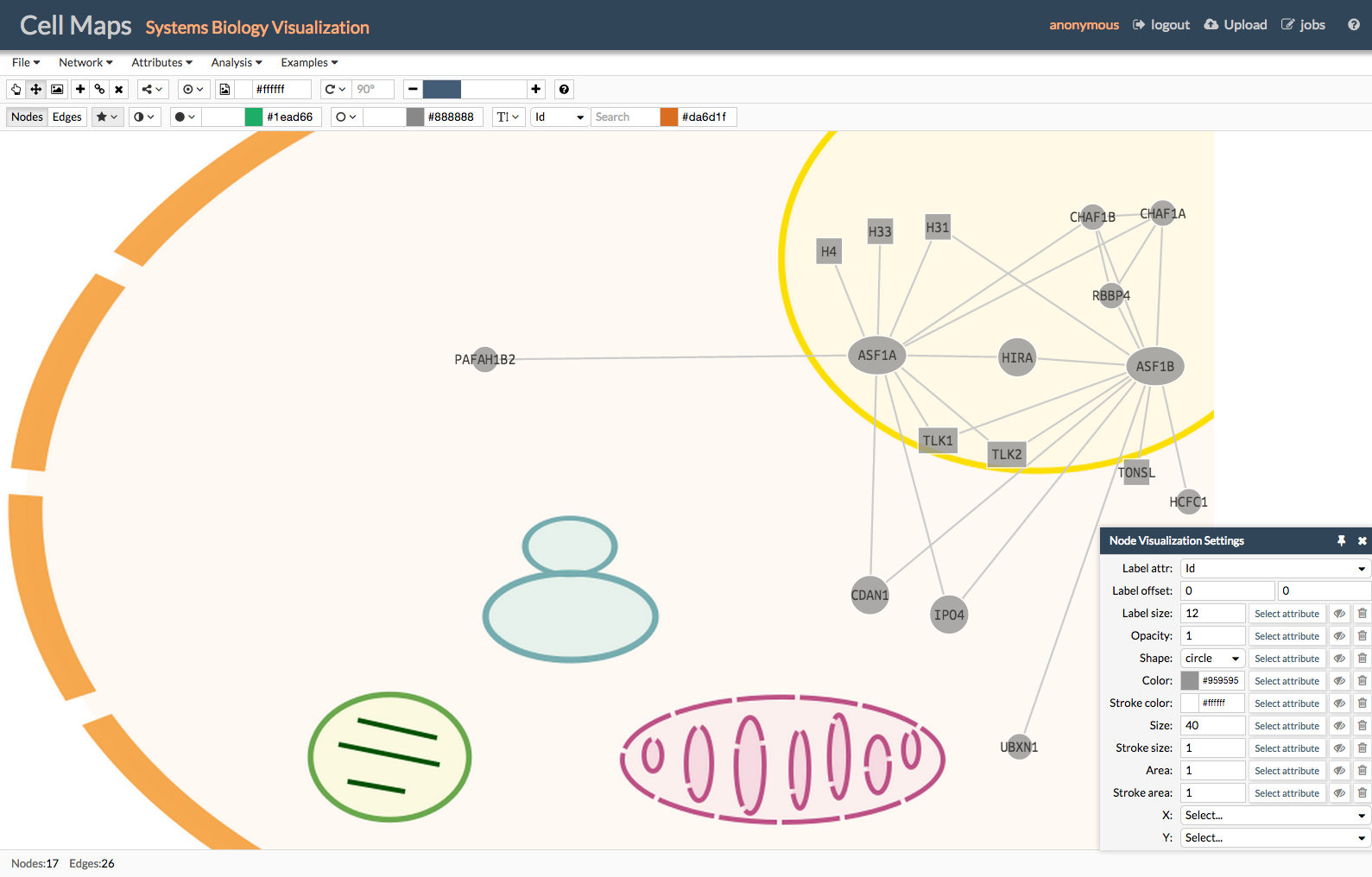The image size is (1372, 877).
Task: Delete selection with toolbar X icon
Action: tap(119, 89)
